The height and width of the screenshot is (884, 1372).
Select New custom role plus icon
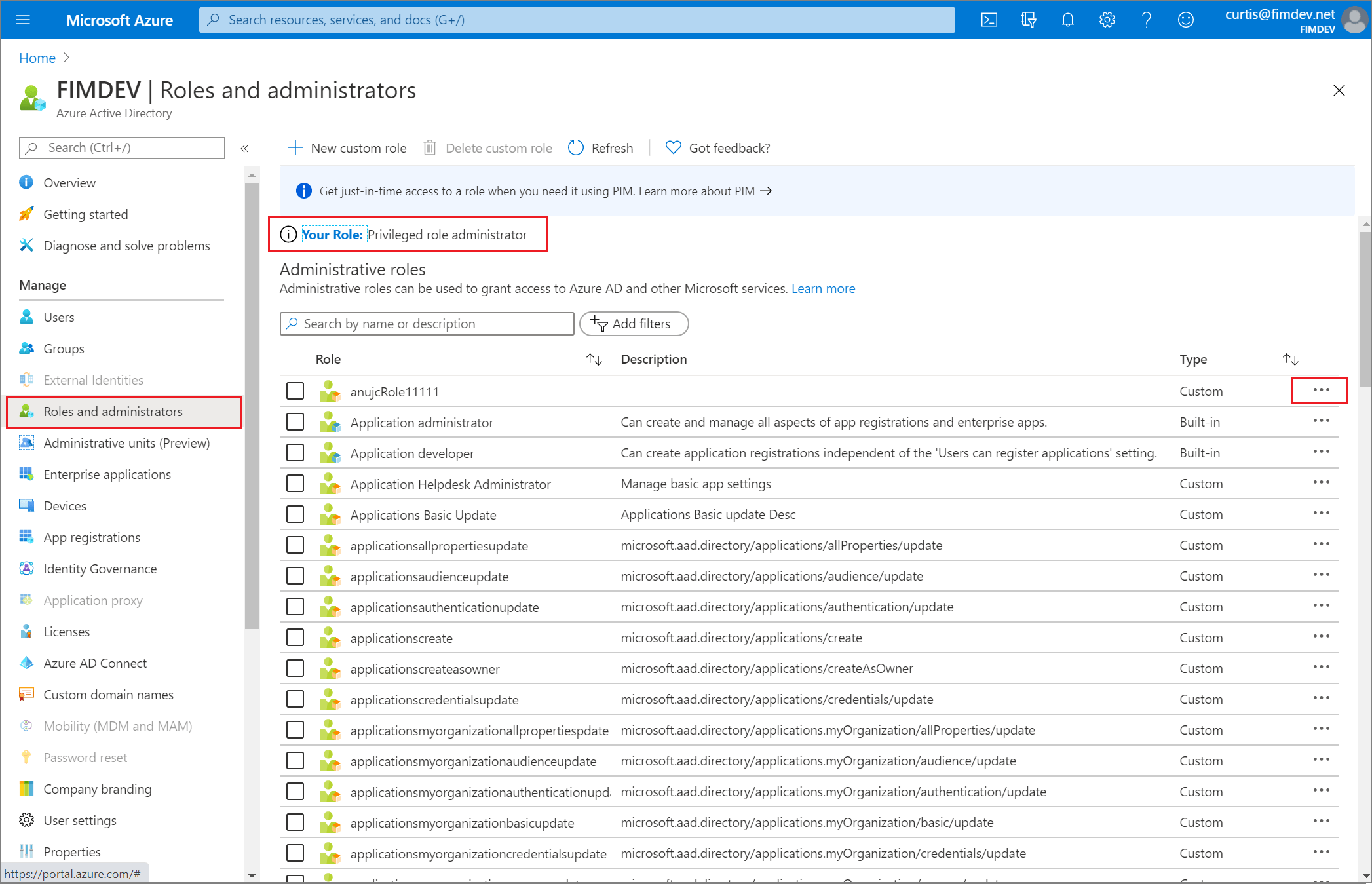click(x=296, y=147)
